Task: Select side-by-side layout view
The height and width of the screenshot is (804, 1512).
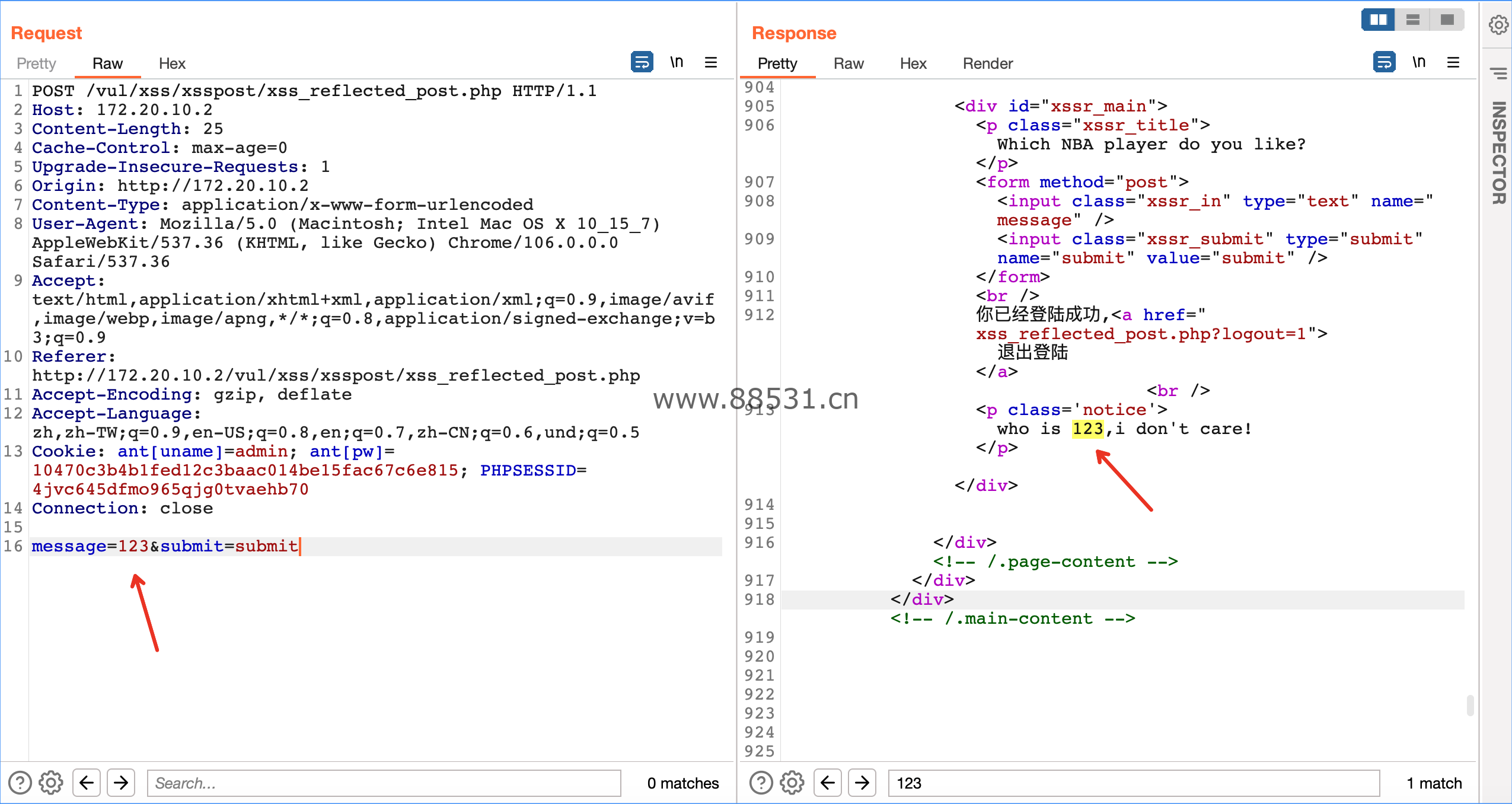Action: coord(1378,20)
